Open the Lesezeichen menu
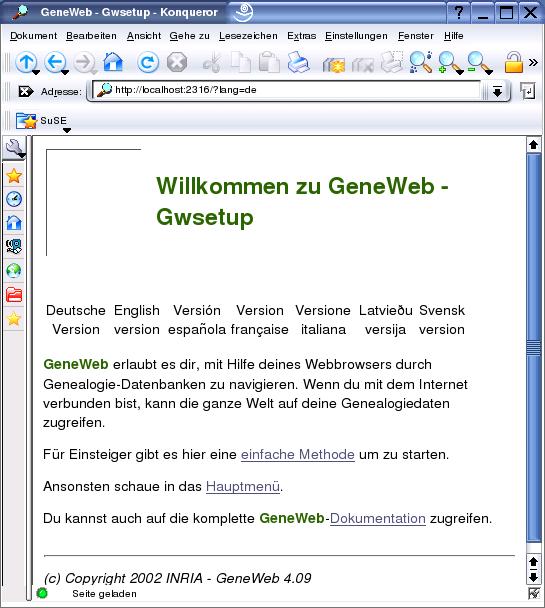Screen dimensions: 545x608 (x=248, y=36)
